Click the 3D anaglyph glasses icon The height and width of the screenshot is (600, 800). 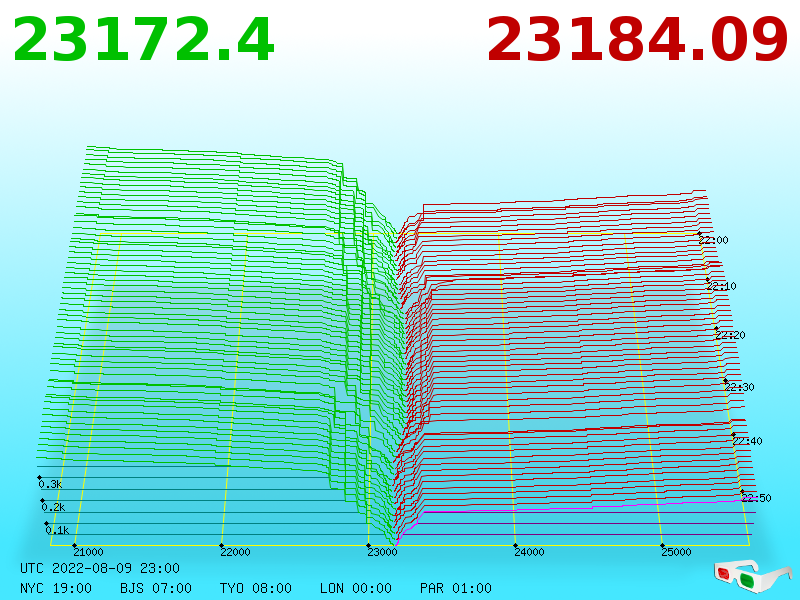tap(753, 576)
